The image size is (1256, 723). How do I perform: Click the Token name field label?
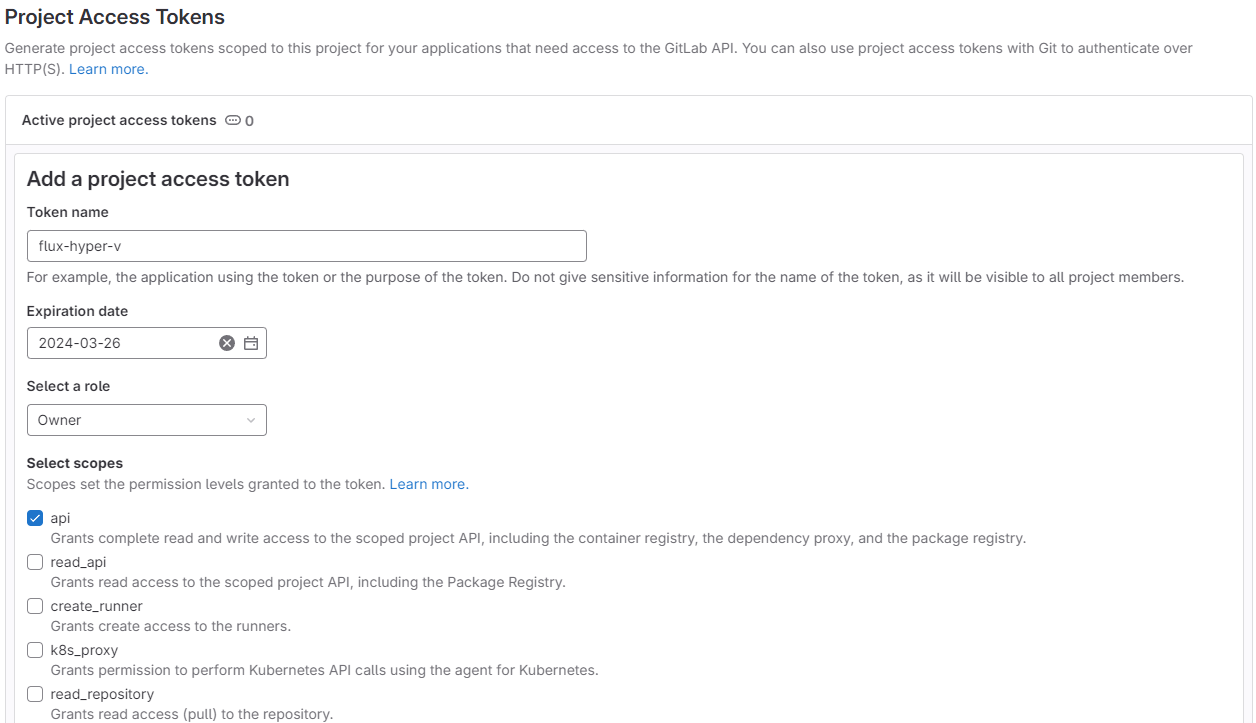click(67, 212)
